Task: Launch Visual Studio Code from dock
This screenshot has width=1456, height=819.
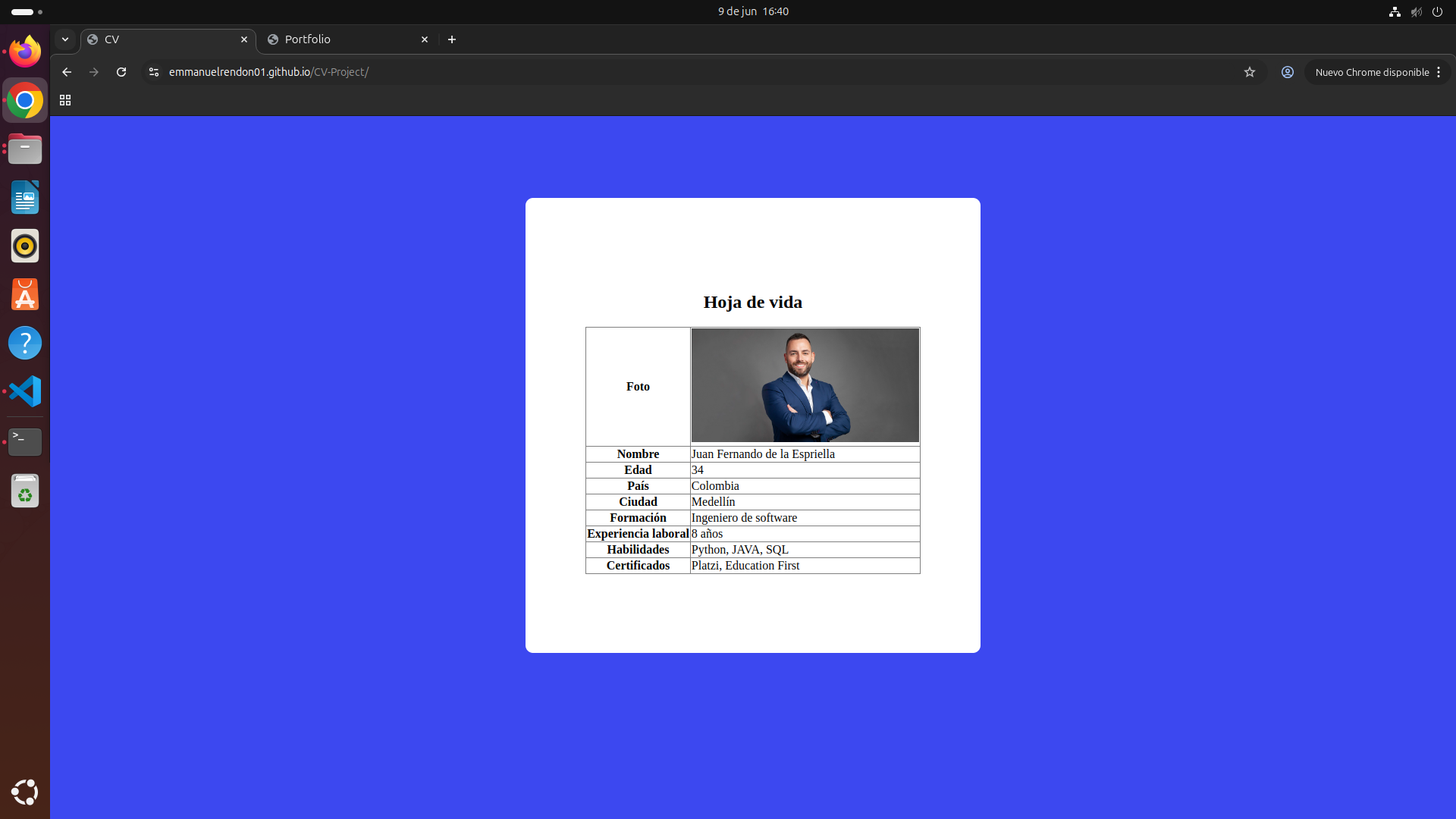Action: pos(25,391)
